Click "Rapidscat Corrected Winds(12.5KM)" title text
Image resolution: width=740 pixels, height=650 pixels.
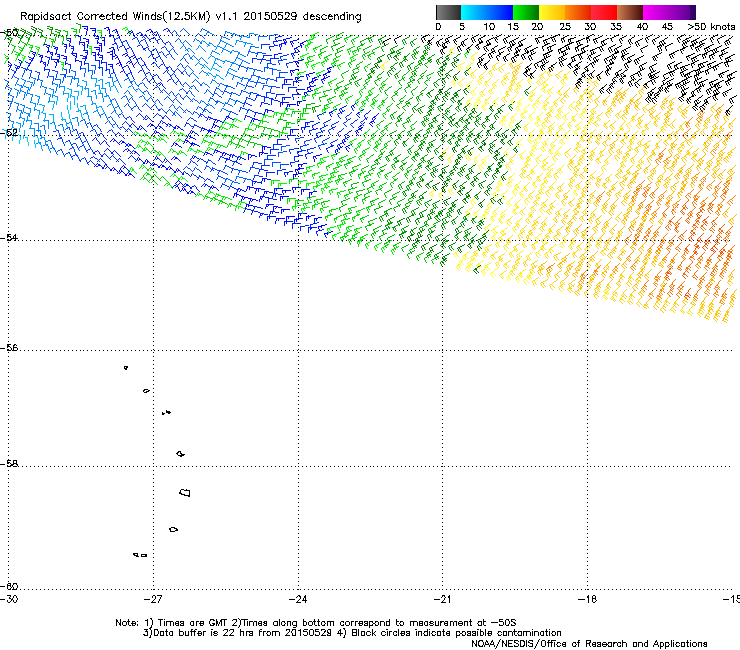pyautogui.click(x=115, y=17)
